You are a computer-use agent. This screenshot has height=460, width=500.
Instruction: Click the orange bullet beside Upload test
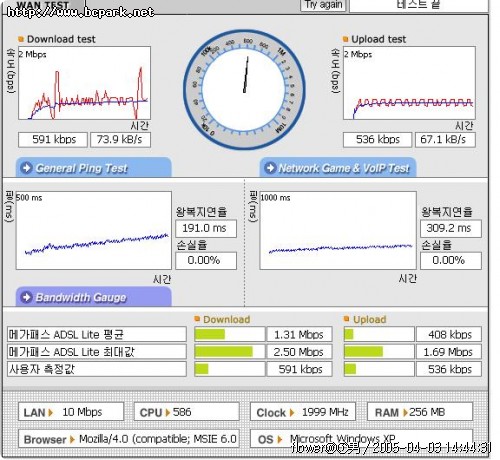tap(346, 39)
